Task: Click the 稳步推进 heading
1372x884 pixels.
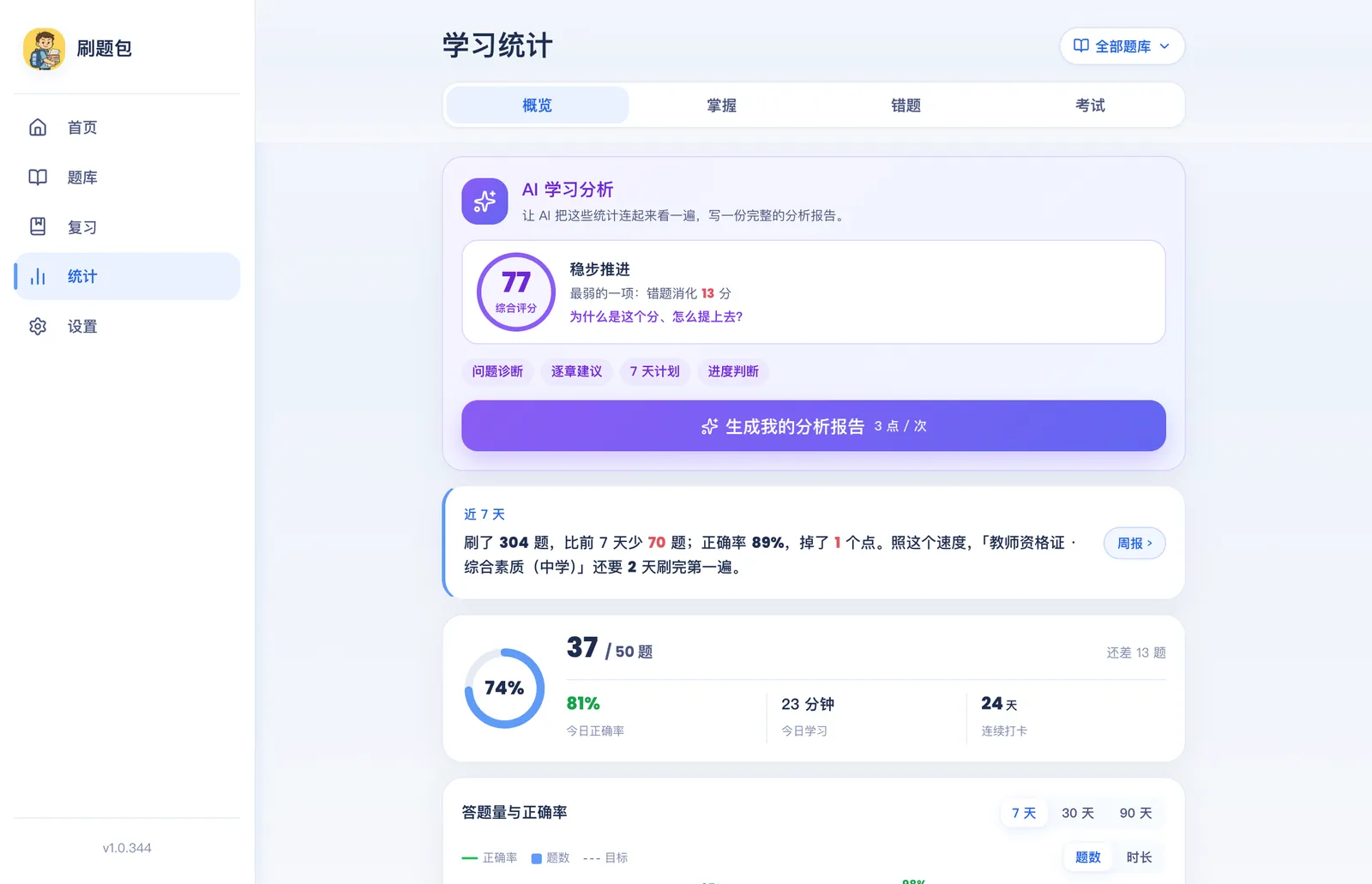Action: click(x=600, y=269)
